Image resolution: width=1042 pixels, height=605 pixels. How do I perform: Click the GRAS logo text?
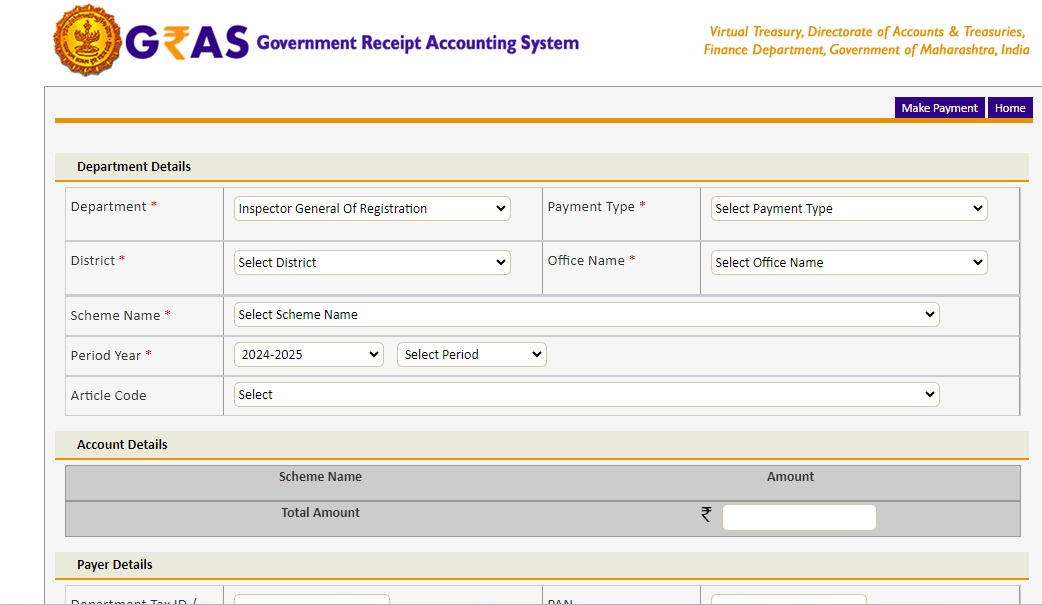click(187, 43)
